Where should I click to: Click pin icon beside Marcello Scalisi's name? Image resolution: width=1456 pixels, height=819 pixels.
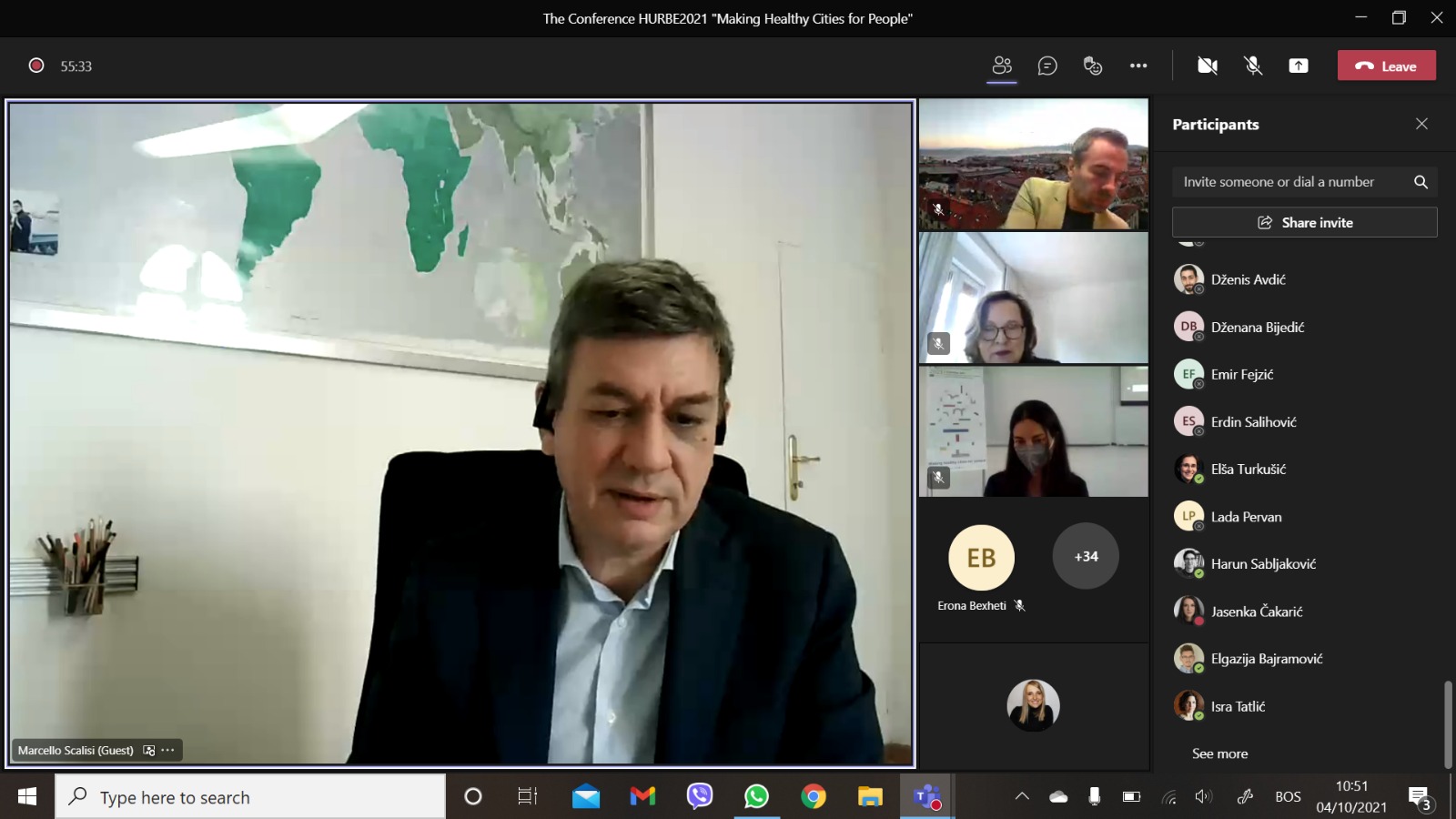click(x=149, y=751)
